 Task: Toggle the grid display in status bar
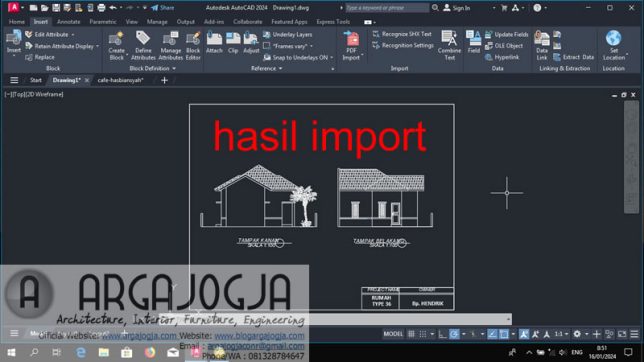click(411, 334)
